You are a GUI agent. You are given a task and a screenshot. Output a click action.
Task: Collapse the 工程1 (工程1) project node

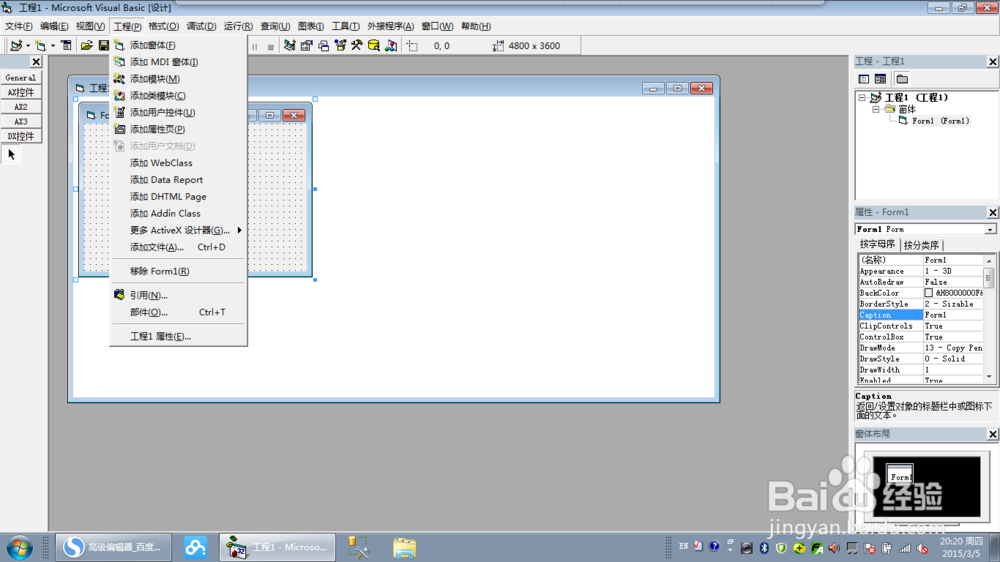[862, 98]
